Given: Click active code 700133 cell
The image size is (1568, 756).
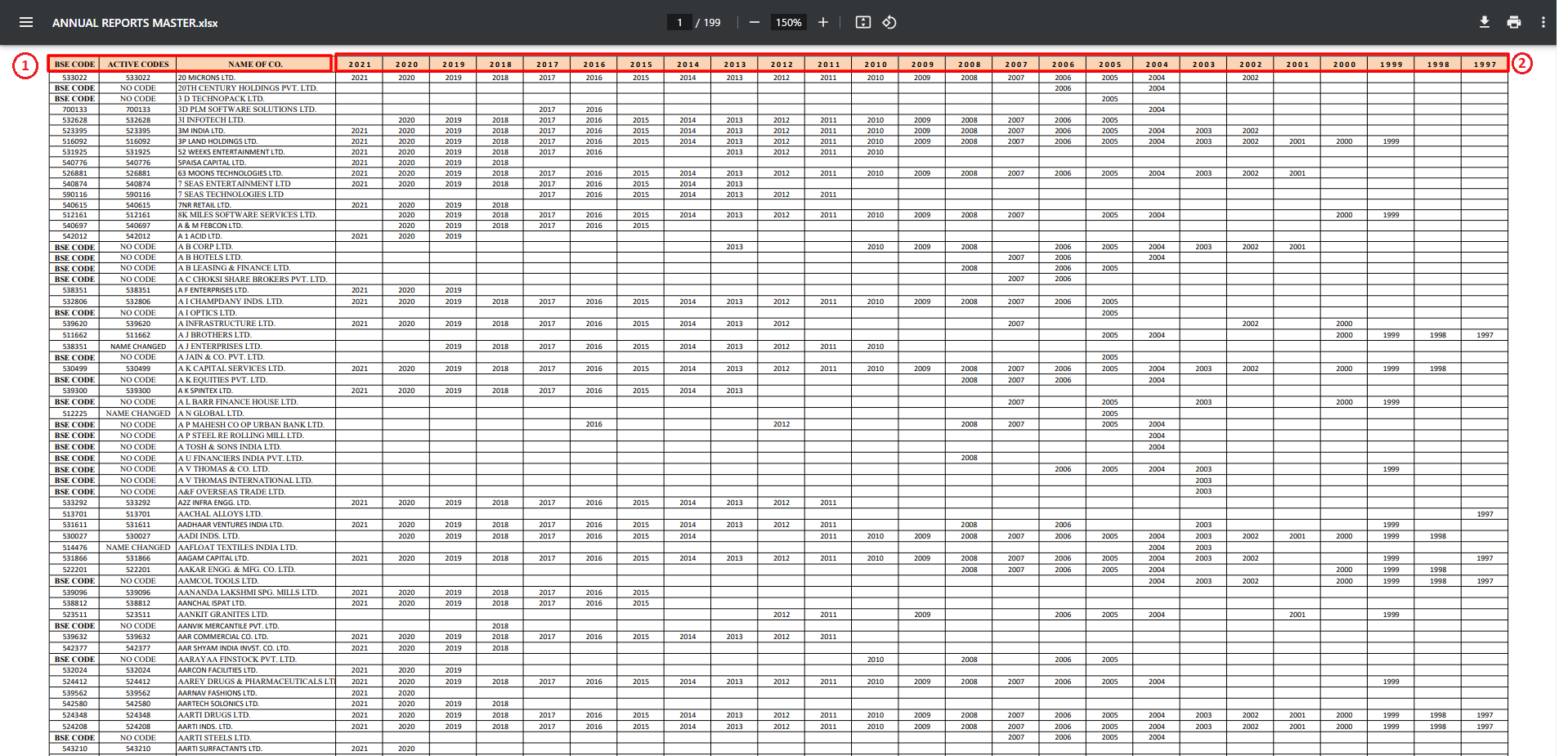Looking at the screenshot, I should [138, 110].
